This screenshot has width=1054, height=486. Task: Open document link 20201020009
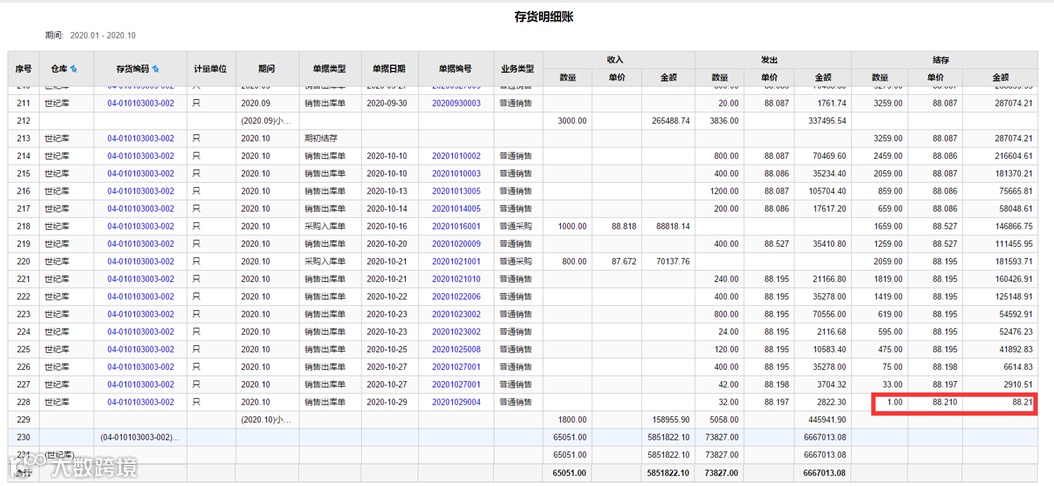click(456, 243)
